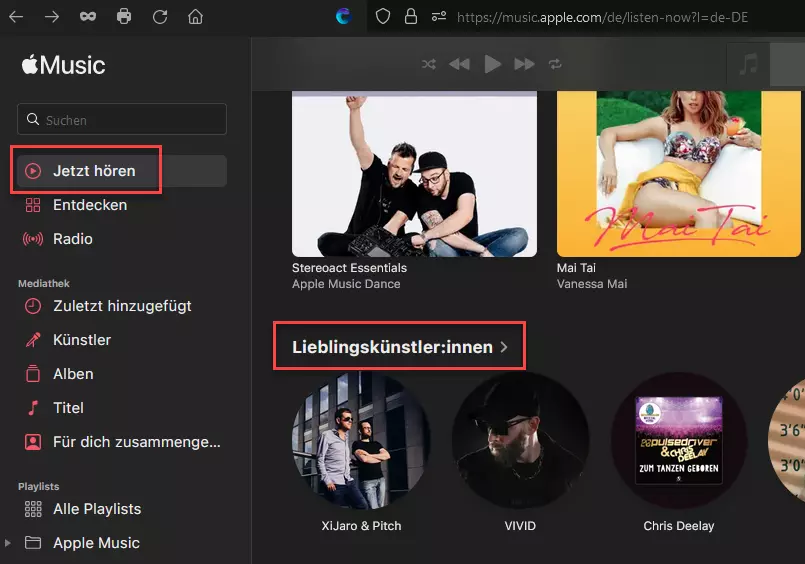Click the folder icon beside Apple Music

tap(33, 542)
